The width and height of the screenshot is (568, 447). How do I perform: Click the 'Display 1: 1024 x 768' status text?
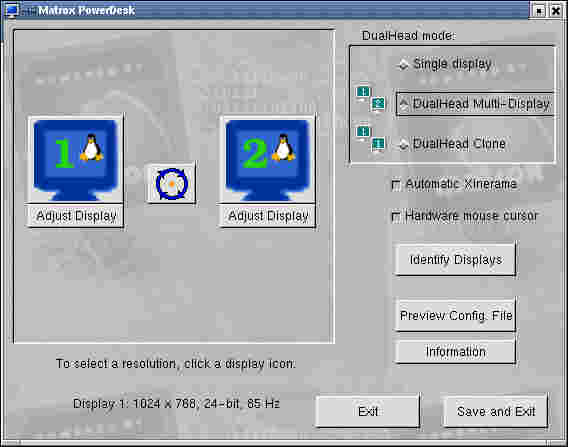[x=176, y=404]
